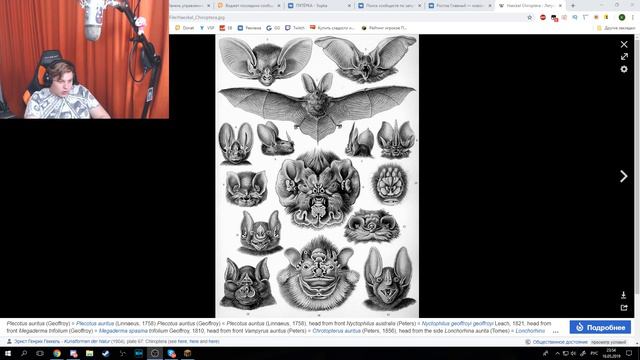Screen dimensions: 640x360
Task: Open the Lonchorhina link in the caption
Action: 530,331
